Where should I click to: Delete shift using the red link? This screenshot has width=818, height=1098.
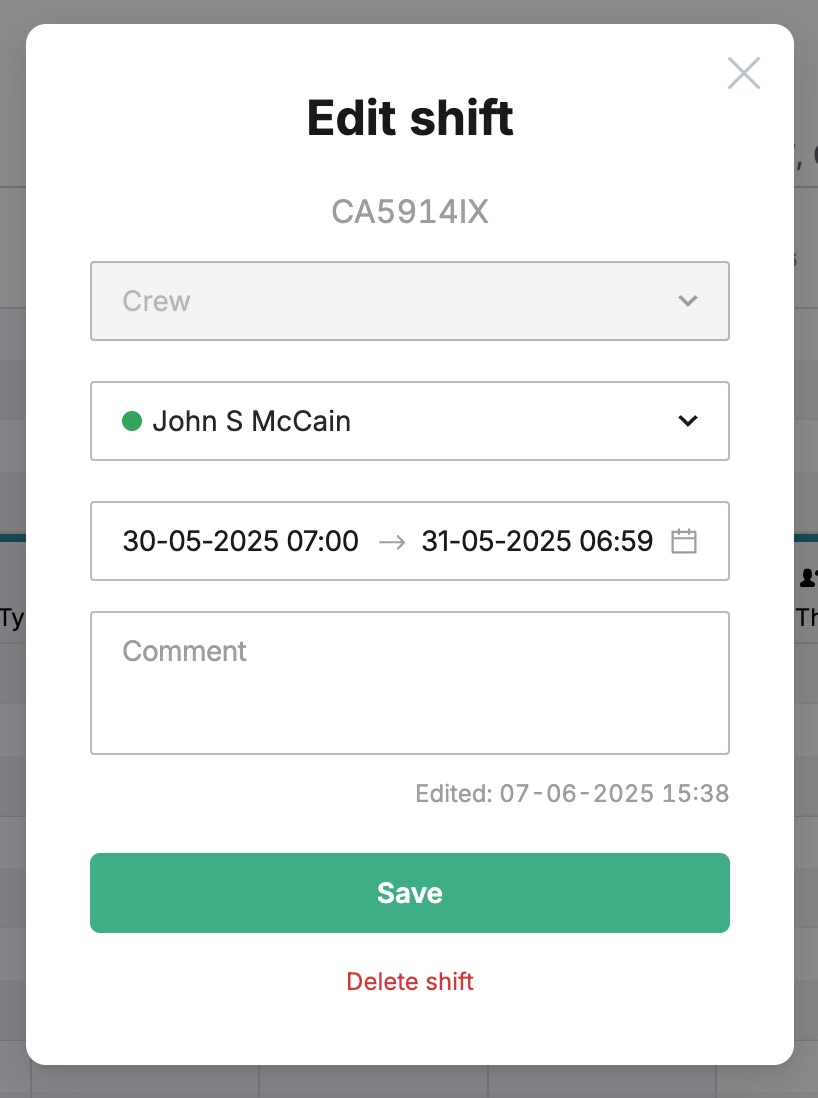[x=410, y=981]
